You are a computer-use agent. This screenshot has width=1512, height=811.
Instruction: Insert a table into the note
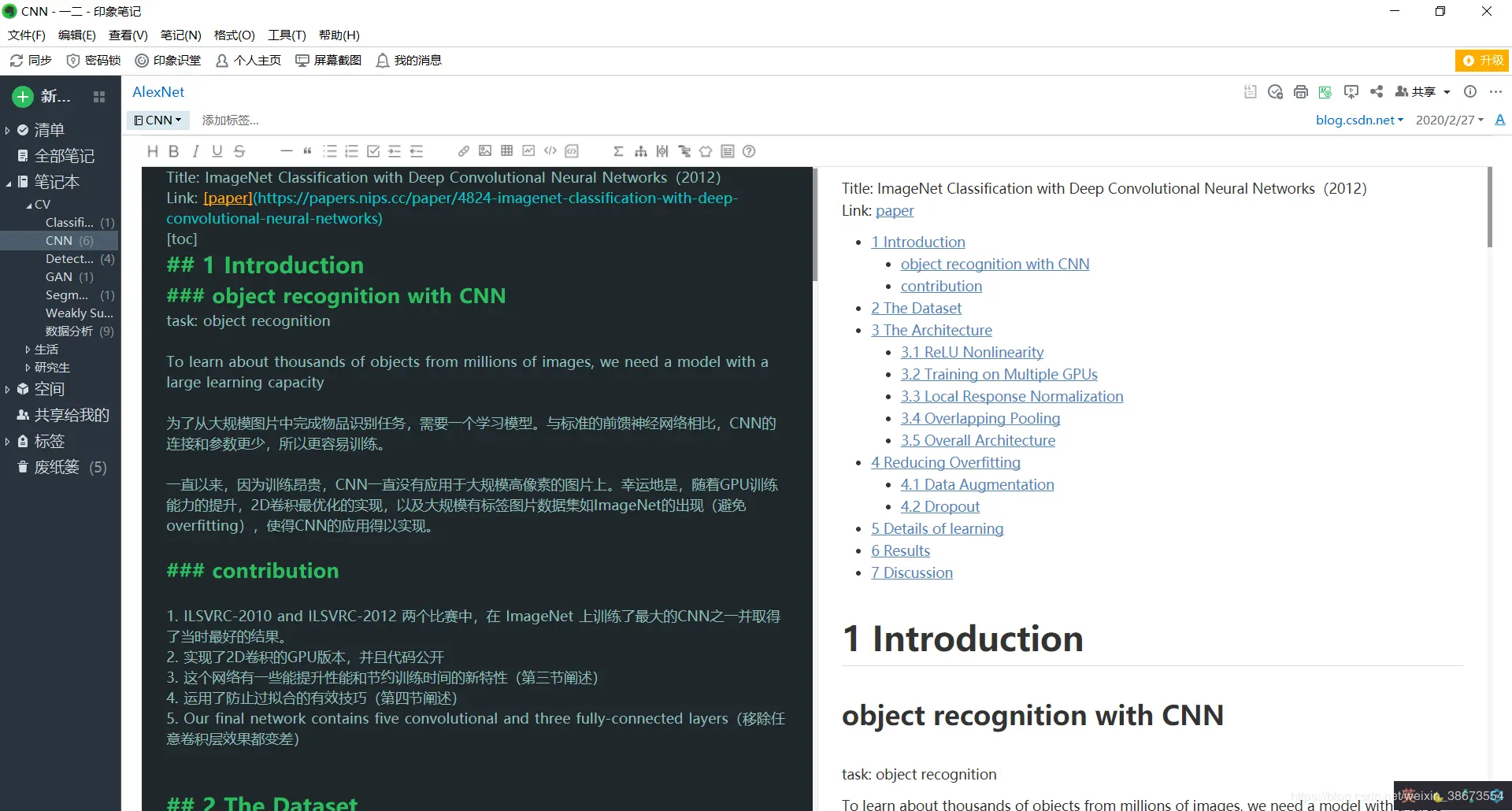[x=507, y=151]
